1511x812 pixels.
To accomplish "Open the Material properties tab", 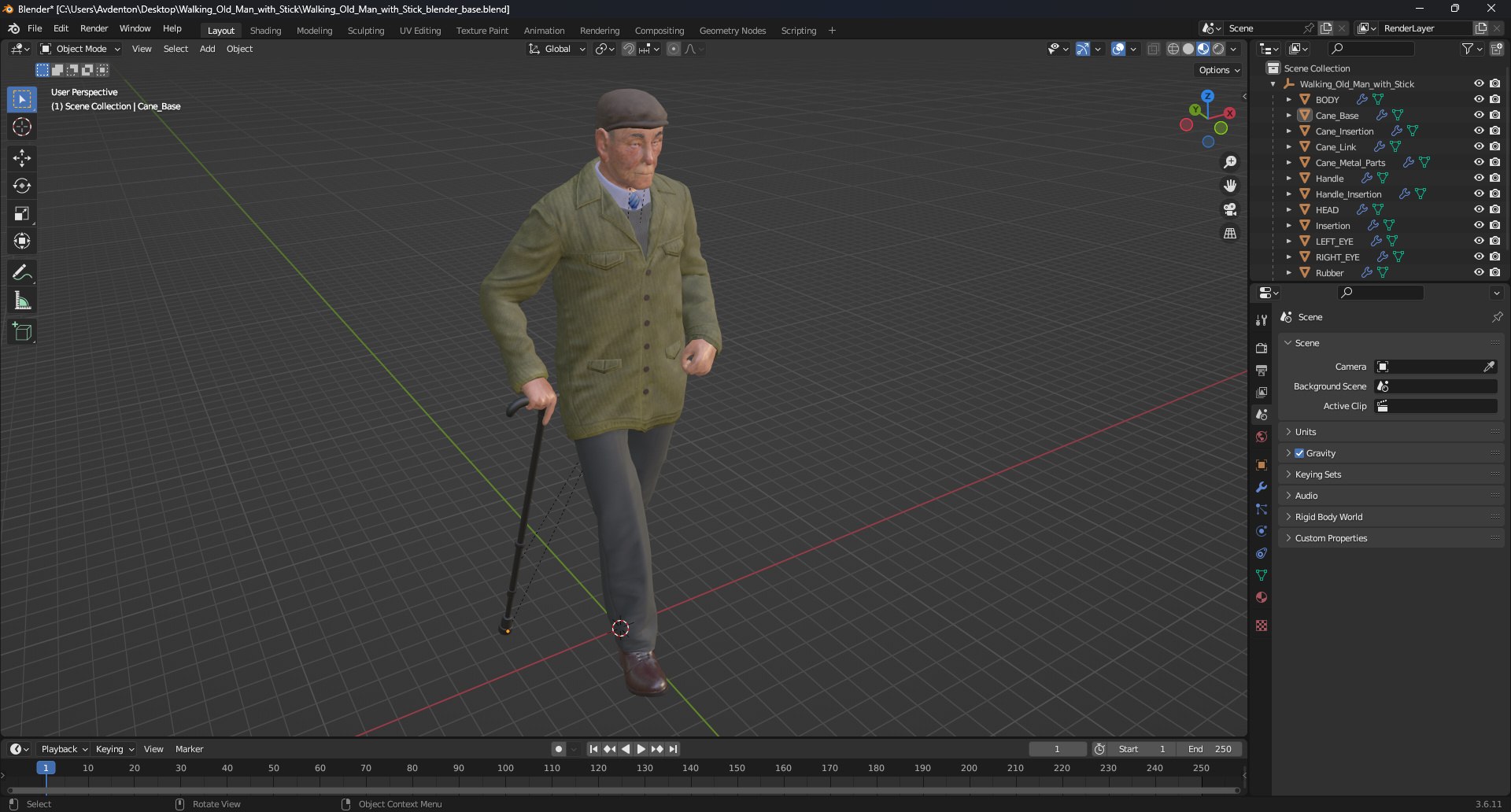I will click(1262, 597).
